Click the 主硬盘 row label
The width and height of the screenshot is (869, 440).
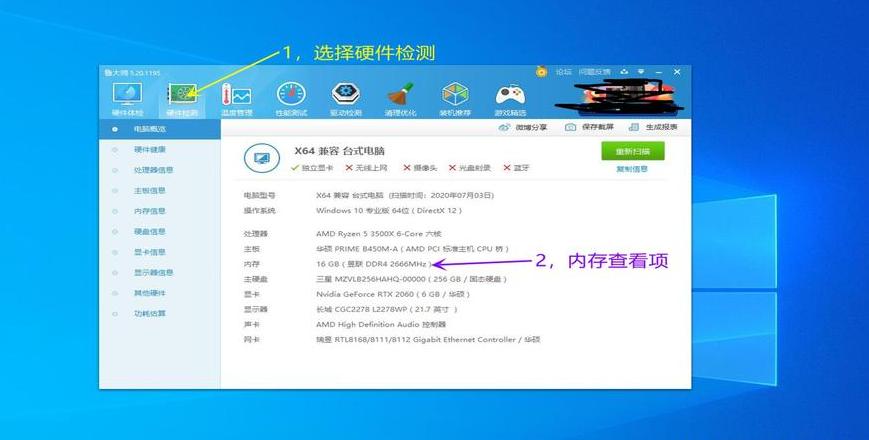[x=255, y=279]
